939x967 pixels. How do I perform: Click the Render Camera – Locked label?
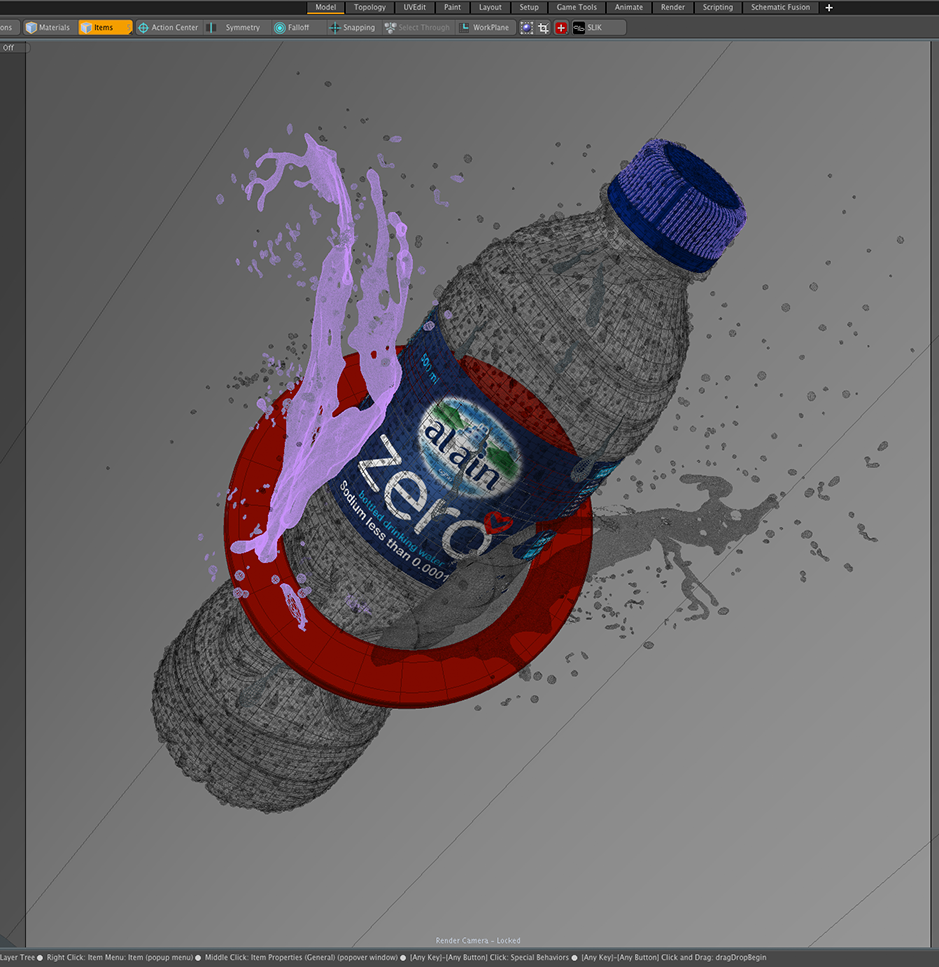(478, 940)
